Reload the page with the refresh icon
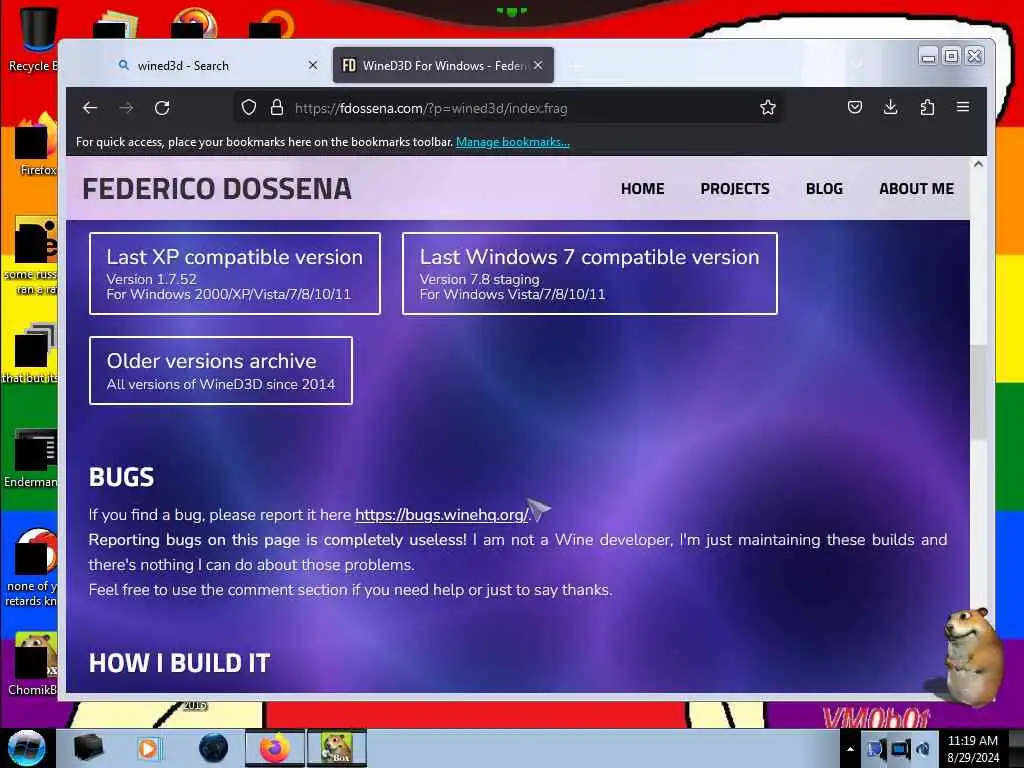This screenshot has height=768, width=1024. (x=162, y=108)
